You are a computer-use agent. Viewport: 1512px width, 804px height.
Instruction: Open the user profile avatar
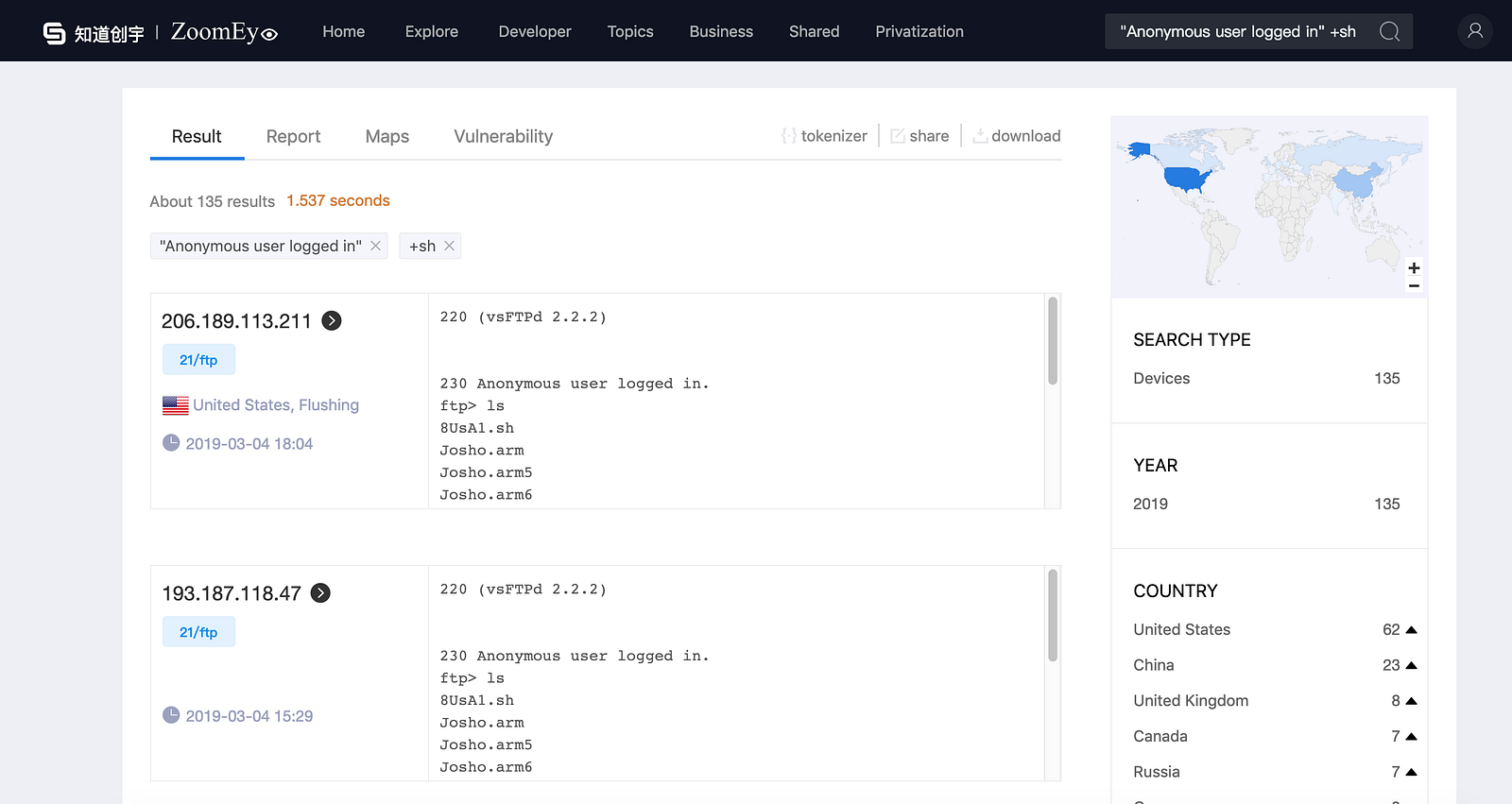click(1475, 31)
